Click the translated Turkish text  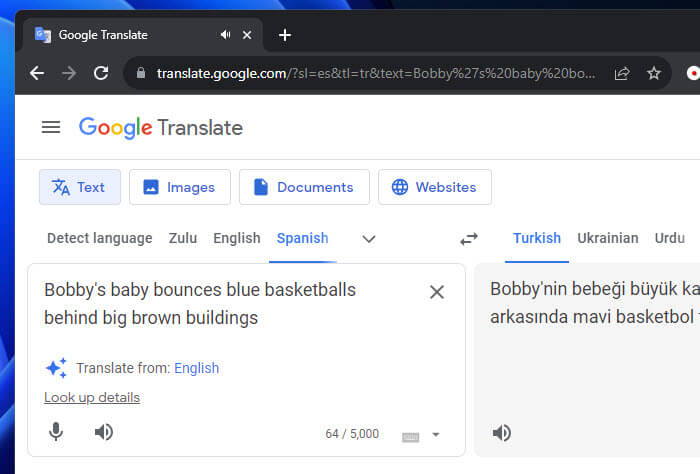pos(595,303)
